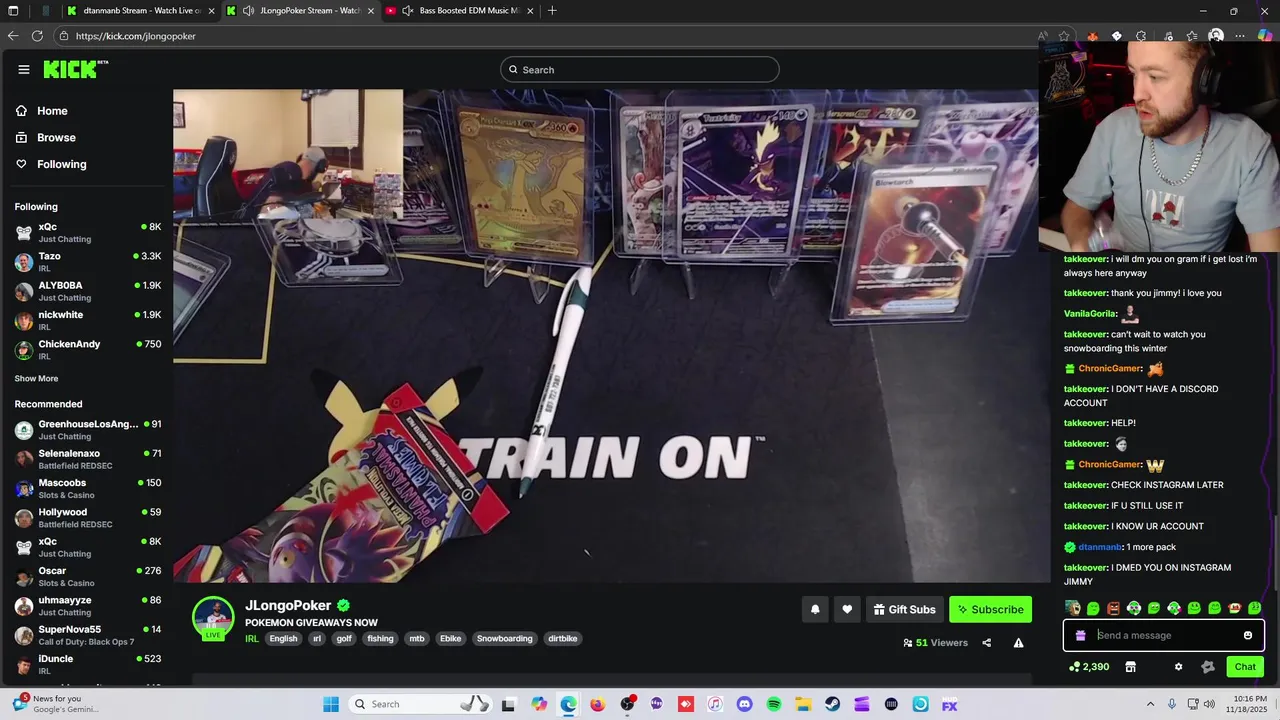The image size is (1280, 720).
Task: Select the English tag
Action: coord(283,639)
